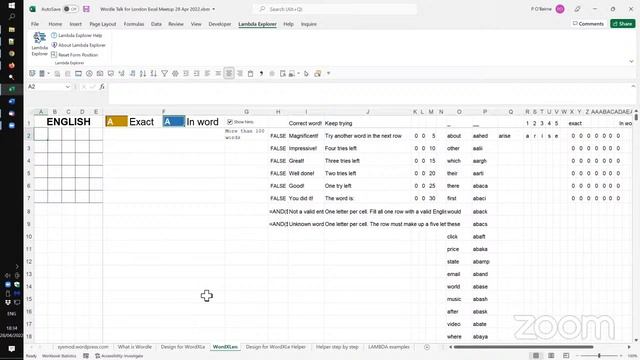Open About Lambda Explorer

pyautogui.click(x=78, y=45)
